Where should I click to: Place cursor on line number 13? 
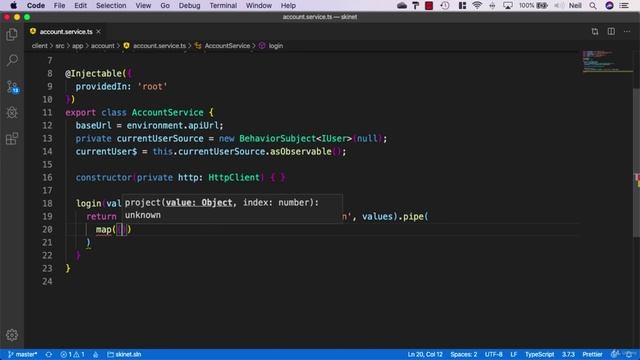[47, 138]
